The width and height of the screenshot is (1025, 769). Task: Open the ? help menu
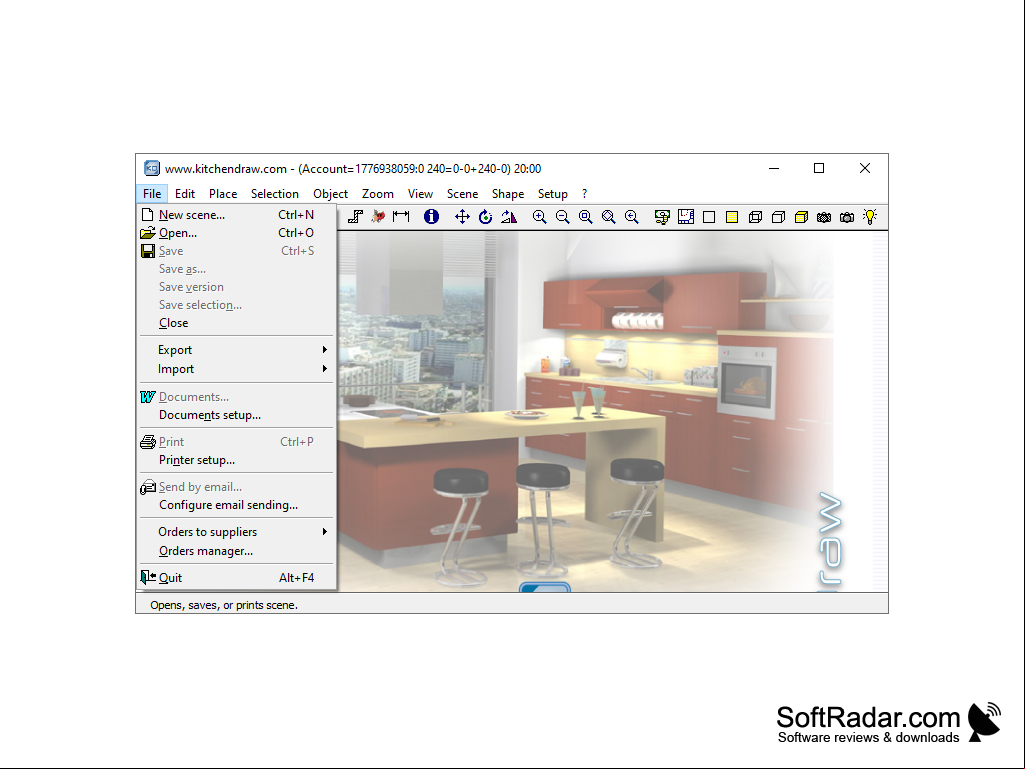click(x=584, y=194)
